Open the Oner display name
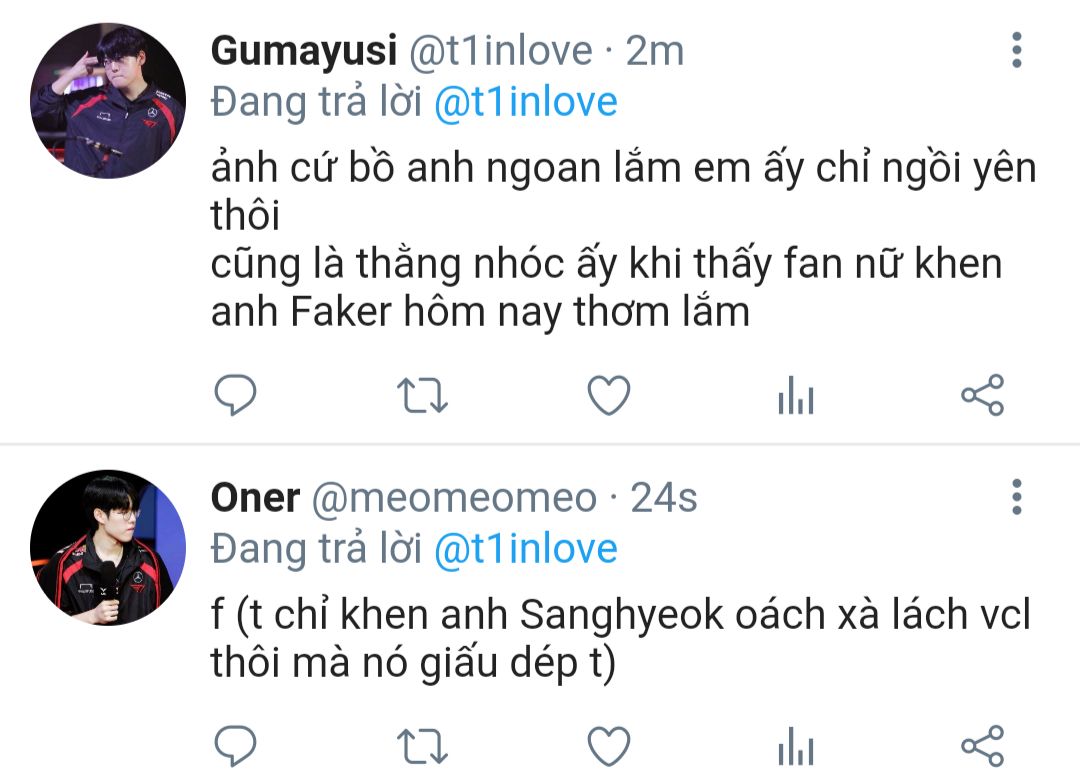This screenshot has width=1080, height=782. (x=255, y=497)
